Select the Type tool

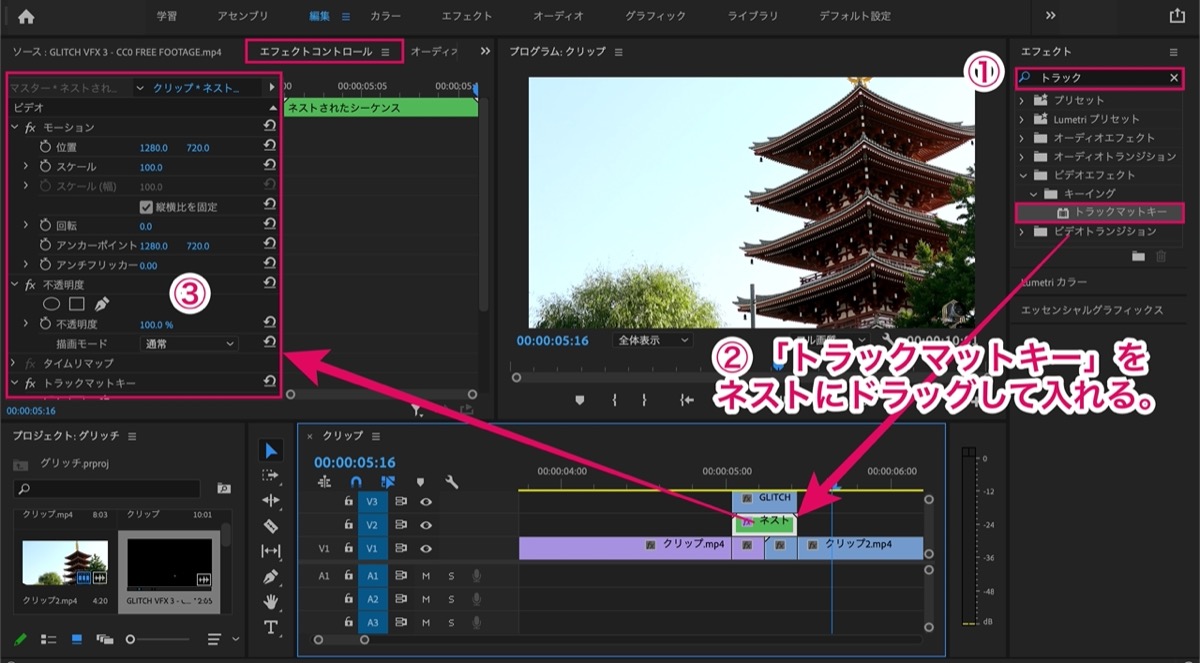click(x=270, y=627)
